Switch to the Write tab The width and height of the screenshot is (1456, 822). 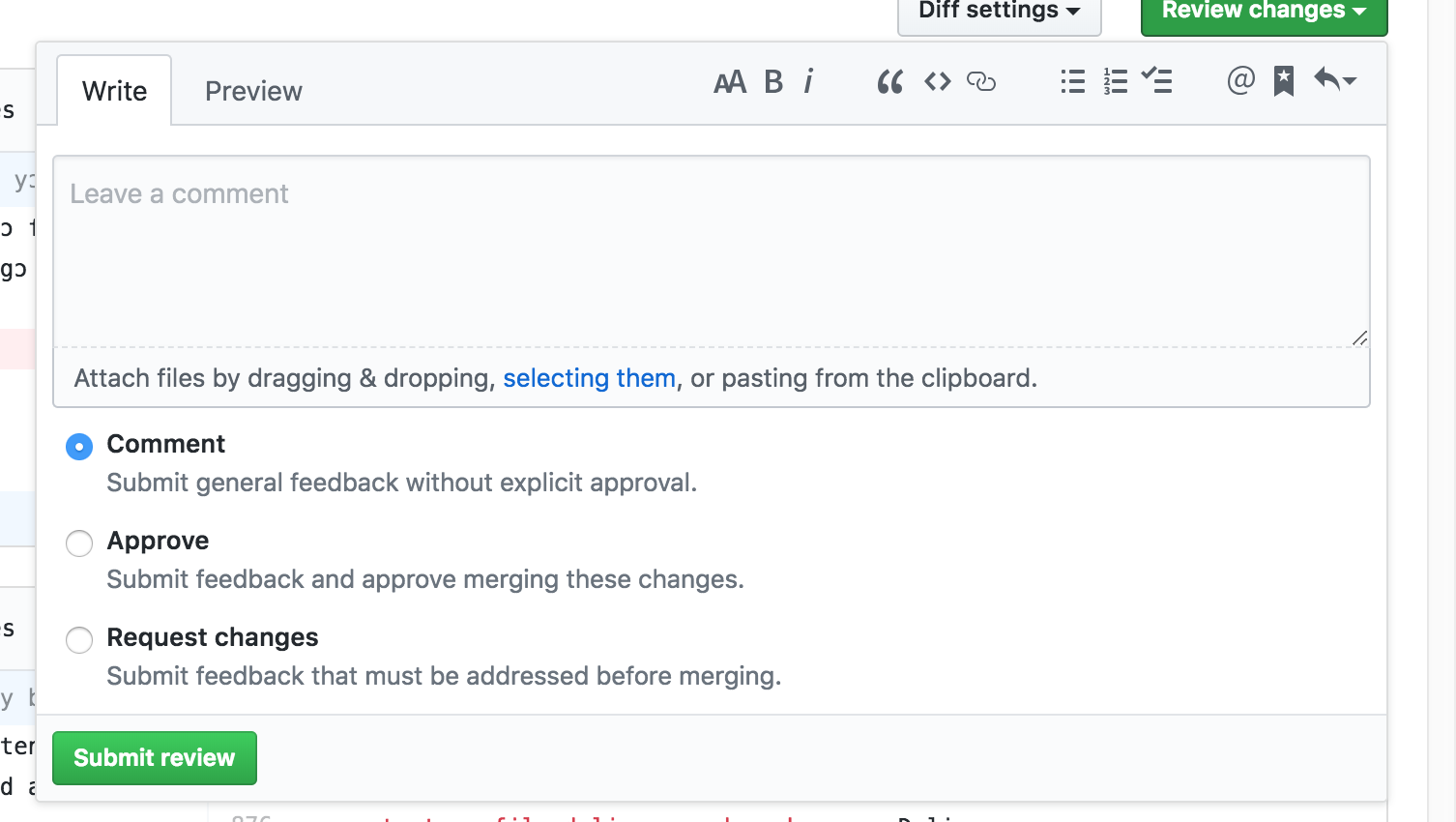point(114,91)
